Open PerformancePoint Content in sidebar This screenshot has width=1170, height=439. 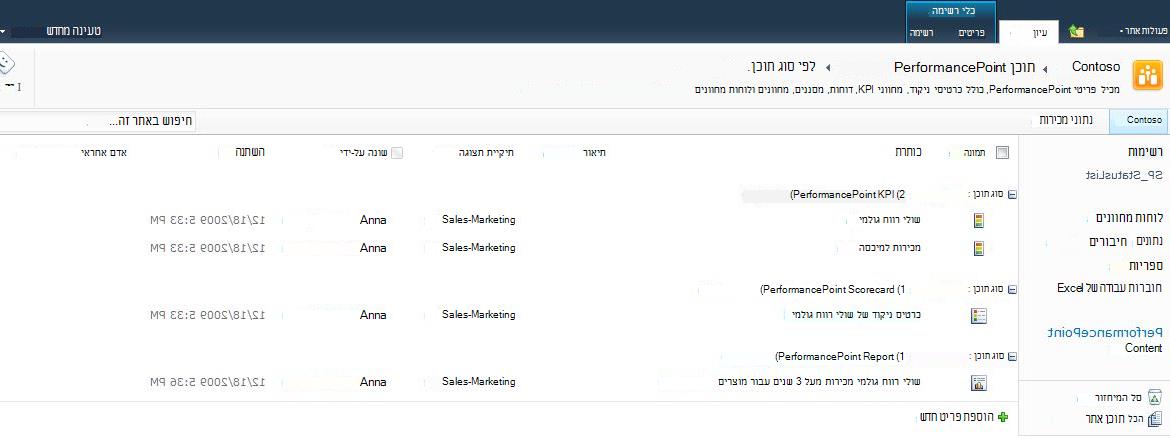click(x=1104, y=340)
